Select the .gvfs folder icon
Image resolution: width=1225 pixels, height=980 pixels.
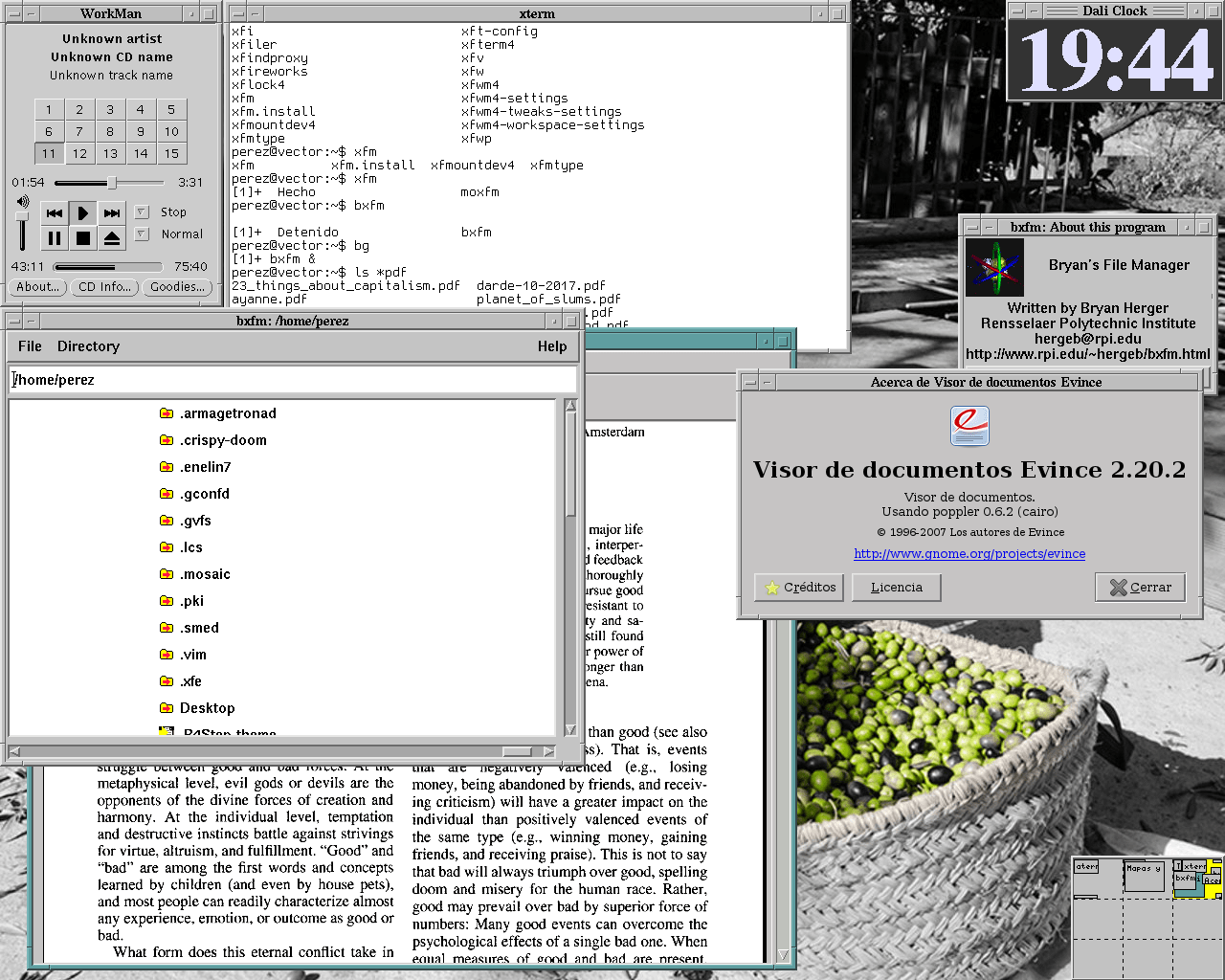[x=167, y=521]
